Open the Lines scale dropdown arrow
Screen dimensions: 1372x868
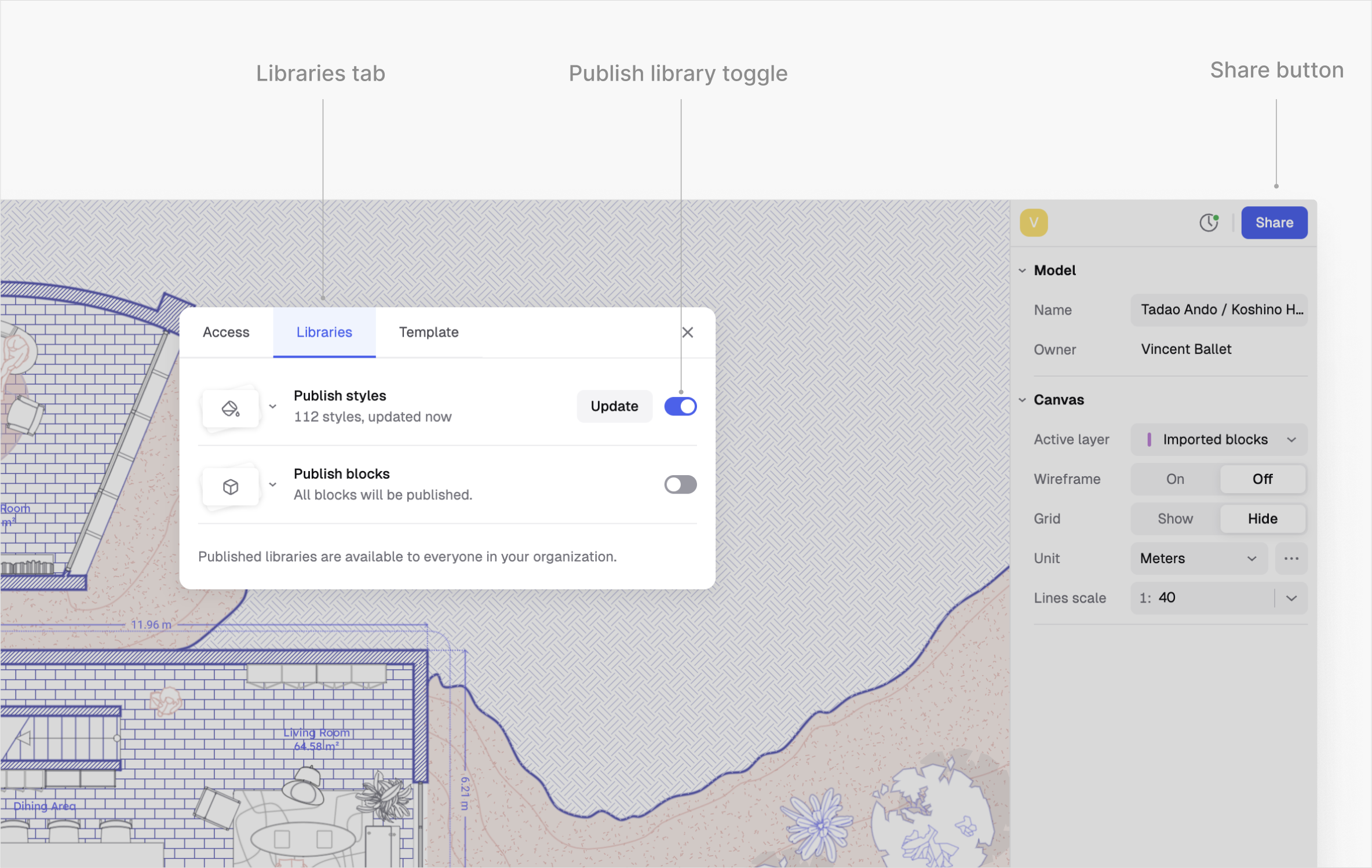click(x=1291, y=598)
